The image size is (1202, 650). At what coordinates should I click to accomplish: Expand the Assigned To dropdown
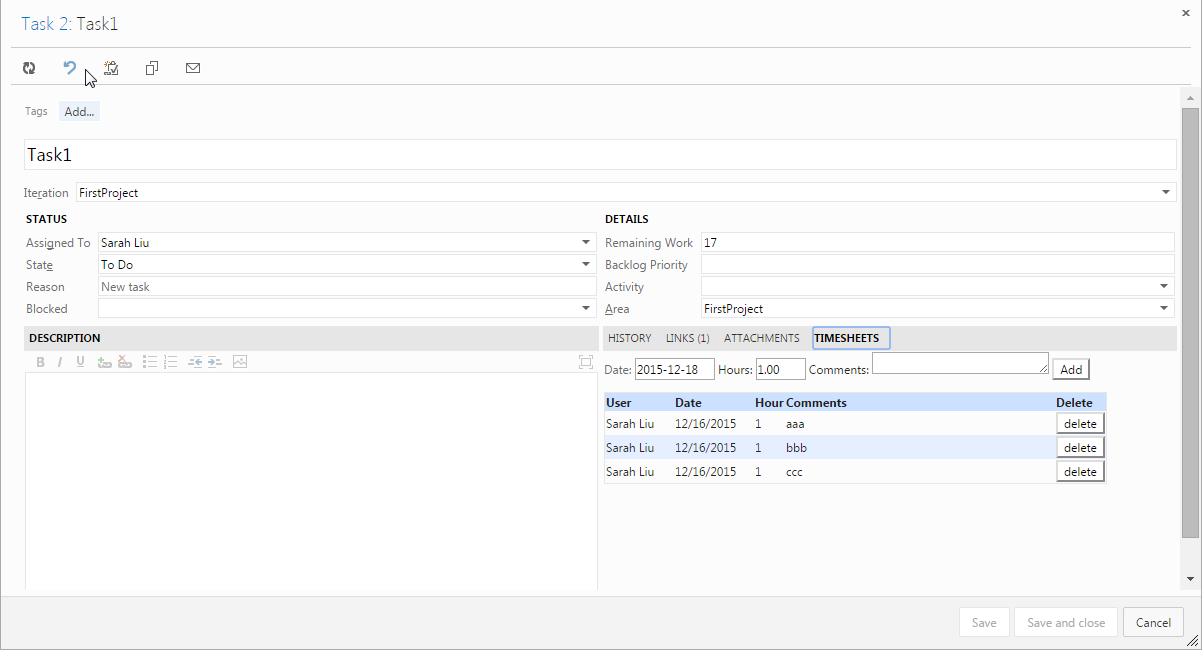pyautogui.click(x=585, y=242)
